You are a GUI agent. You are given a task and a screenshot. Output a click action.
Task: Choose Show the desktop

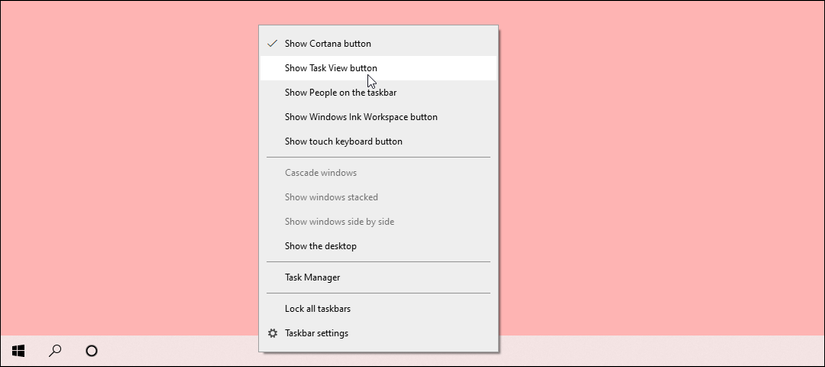coord(378,246)
